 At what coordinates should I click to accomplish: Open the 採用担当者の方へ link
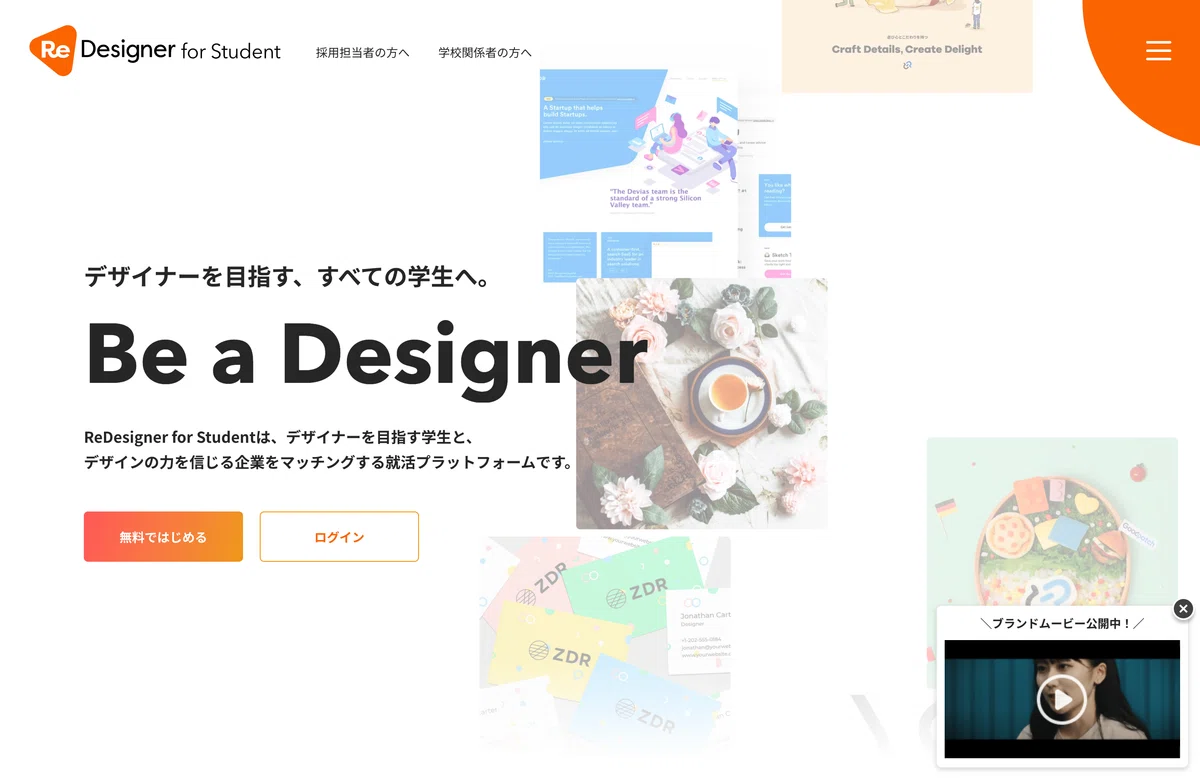pos(363,53)
